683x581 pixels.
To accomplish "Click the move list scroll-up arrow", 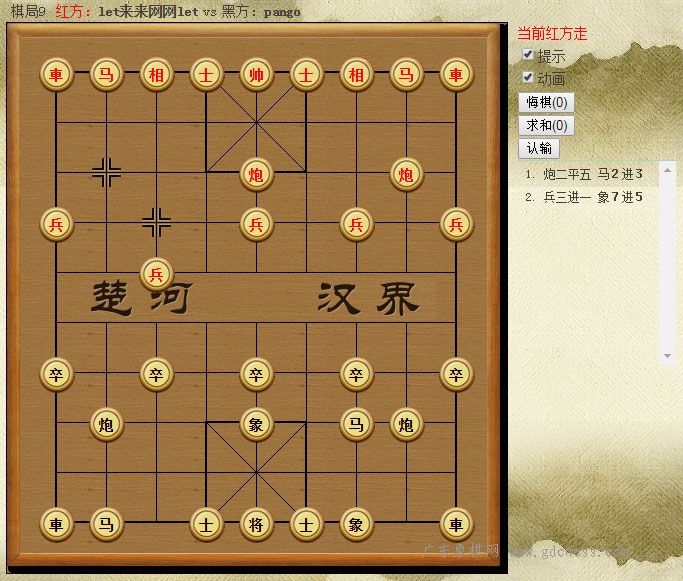I will point(667,171).
